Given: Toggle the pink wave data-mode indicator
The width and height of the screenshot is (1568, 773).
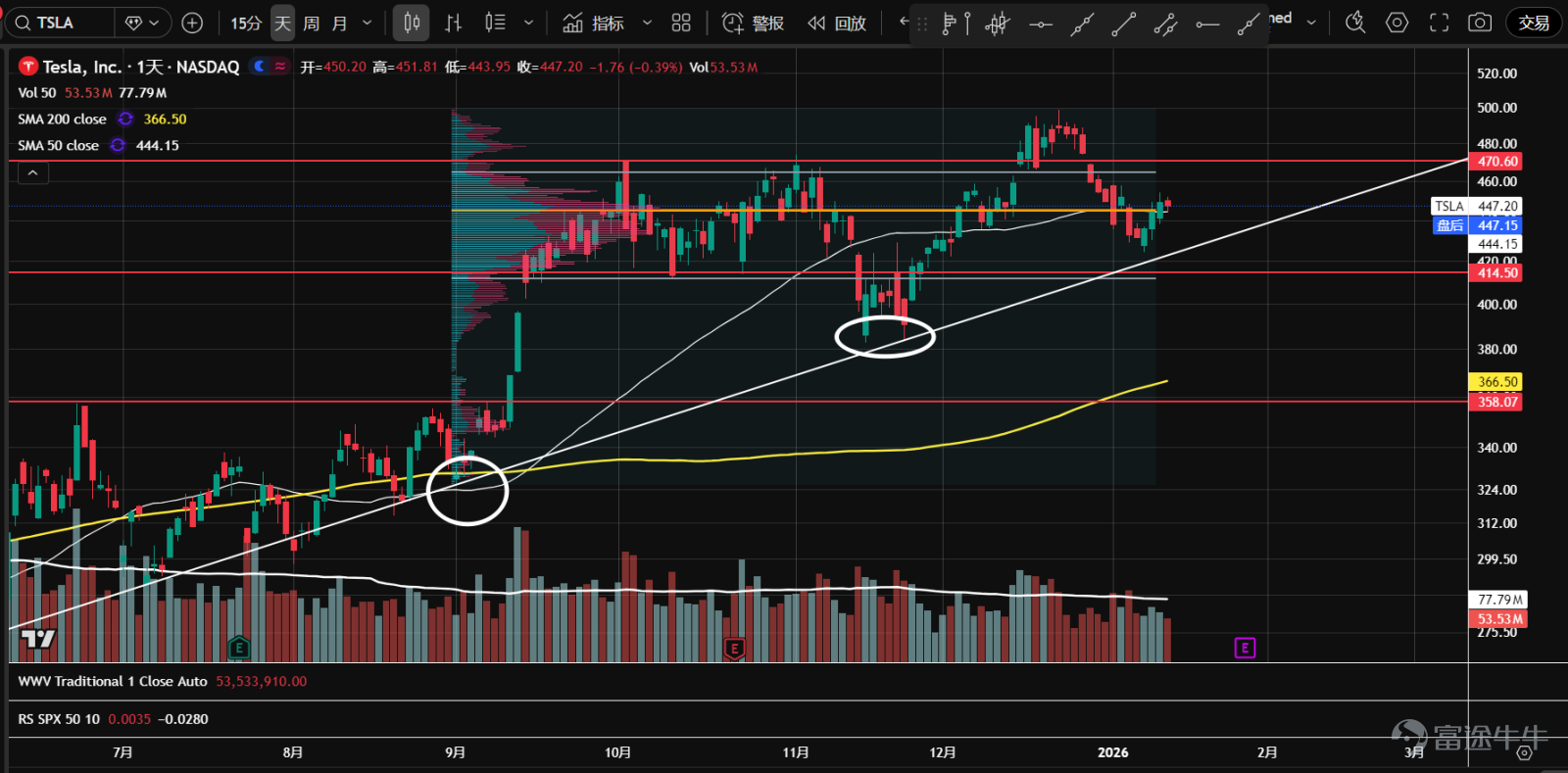Looking at the screenshot, I should click(x=280, y=67).
